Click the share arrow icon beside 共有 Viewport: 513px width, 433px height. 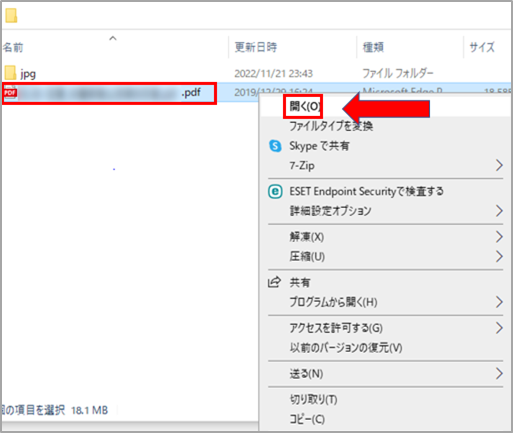(275, 282)
